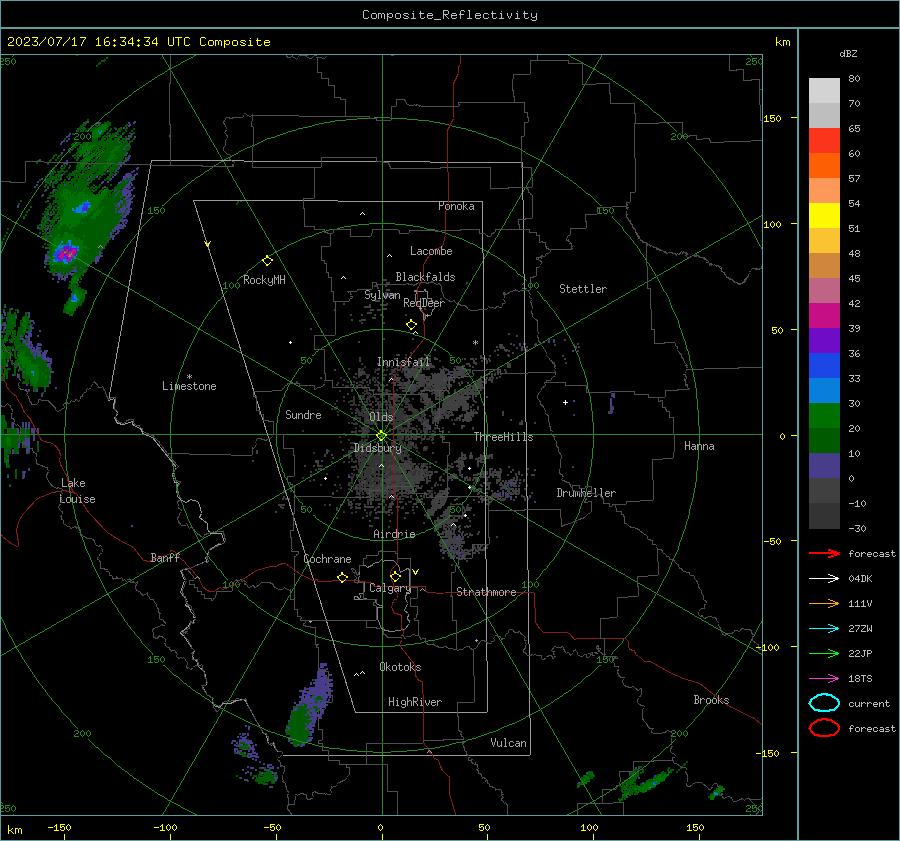Click the blue 33 dBZ color swatch

[x=824, y=366]
